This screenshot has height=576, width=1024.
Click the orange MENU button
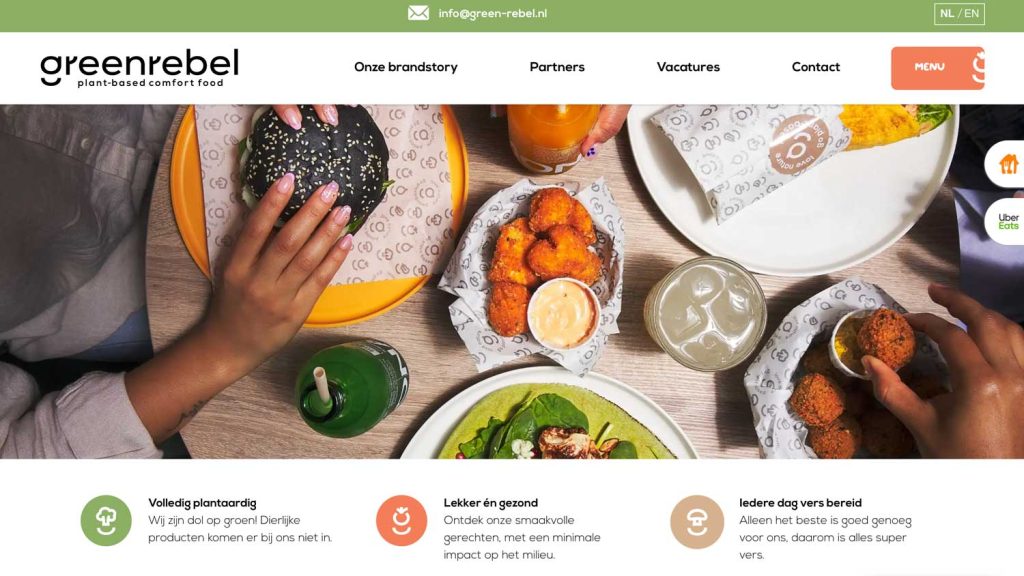point(938,68)
